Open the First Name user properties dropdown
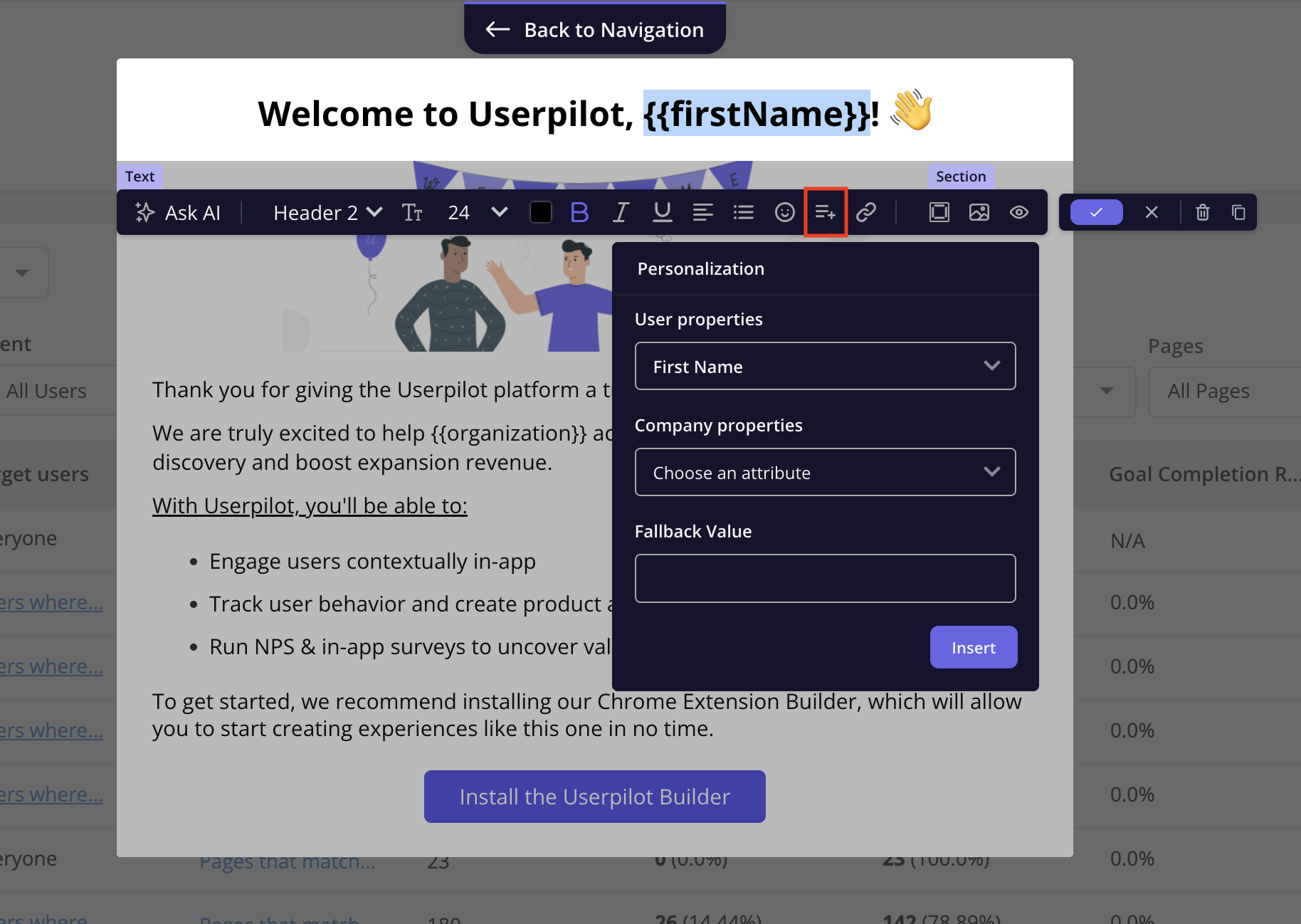The width and height of the screenshot is (1301, 924). [825, 366]
